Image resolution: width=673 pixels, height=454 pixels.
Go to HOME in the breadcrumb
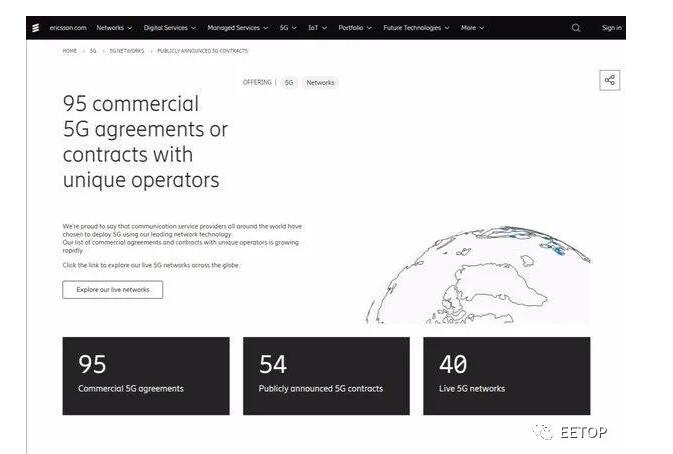point(70,50)
